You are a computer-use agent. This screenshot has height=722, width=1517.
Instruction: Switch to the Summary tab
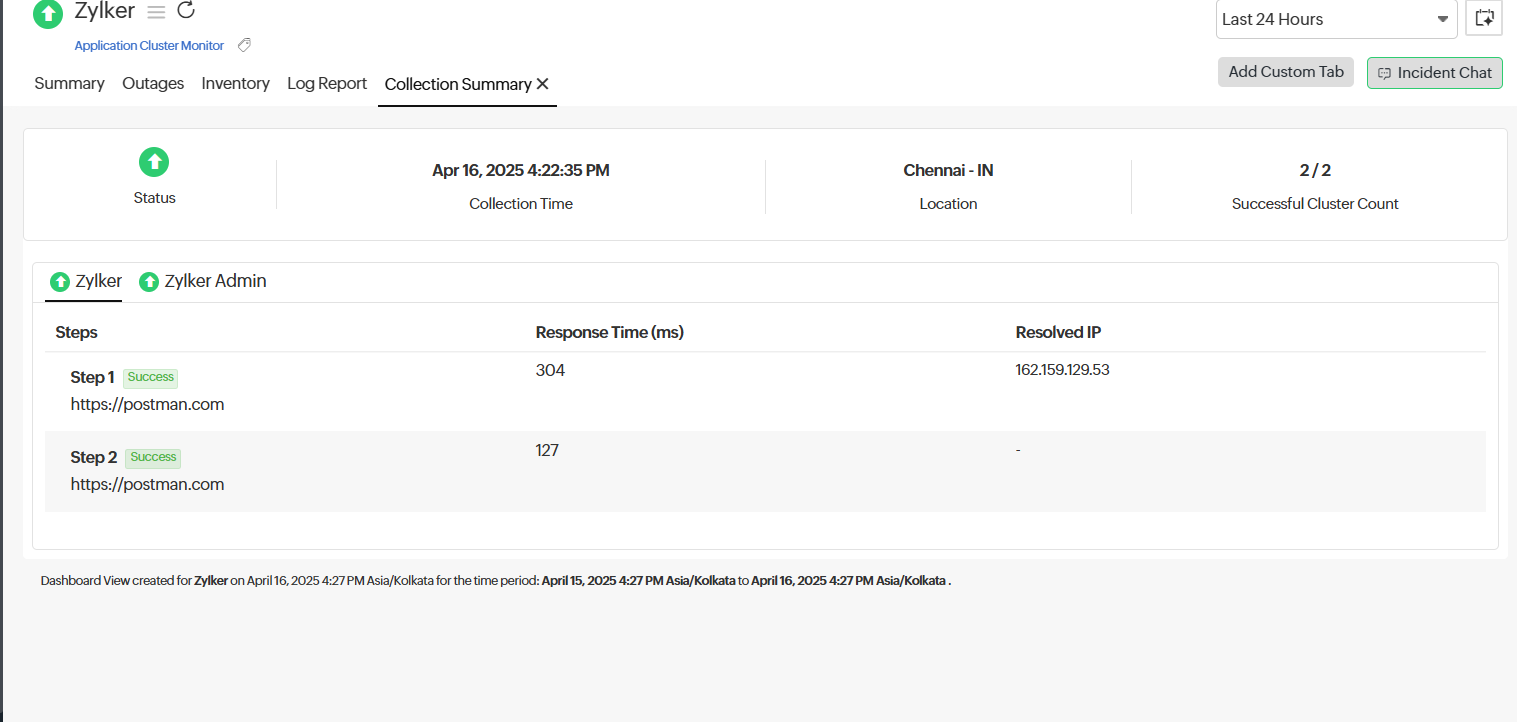pyautogui.click(x=69, y=84)
